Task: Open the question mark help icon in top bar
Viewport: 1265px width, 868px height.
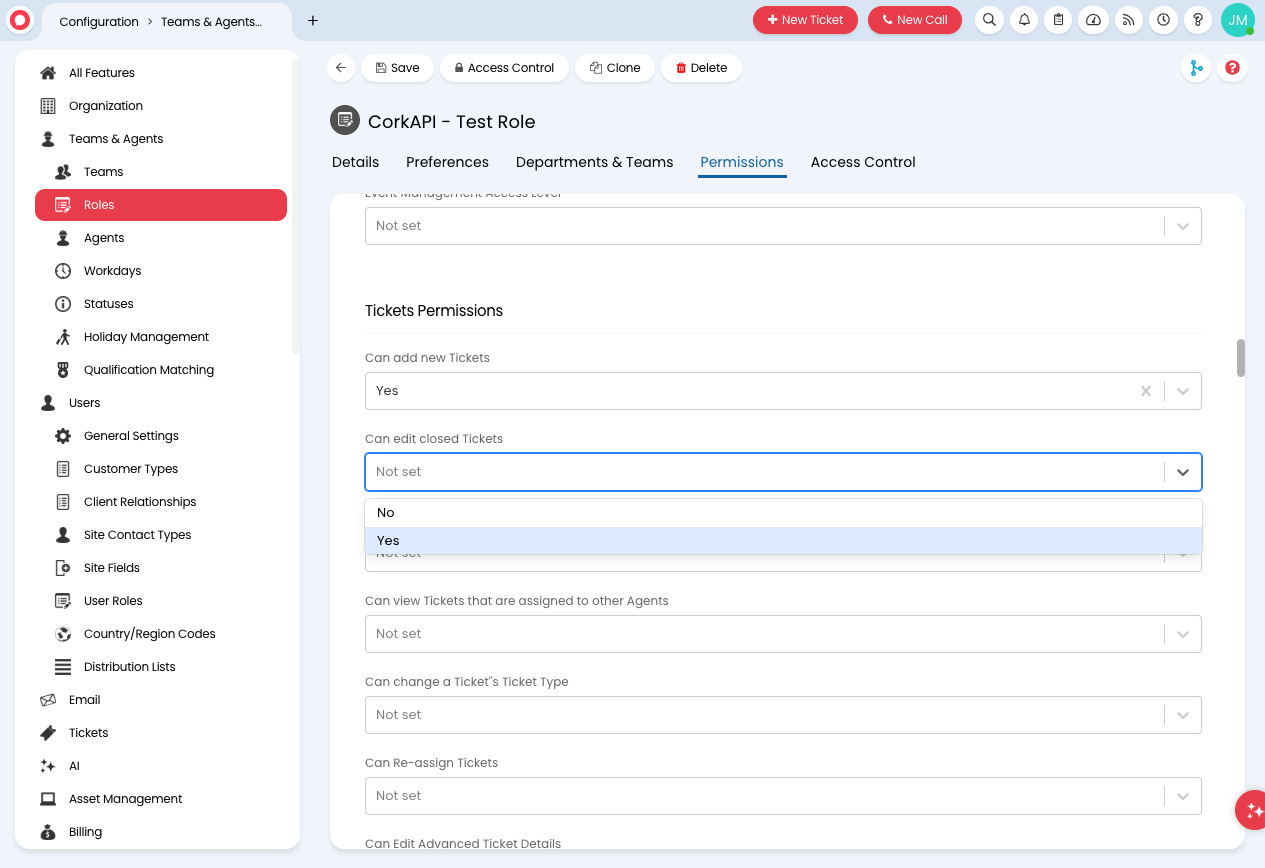Action: [1199, 20]
